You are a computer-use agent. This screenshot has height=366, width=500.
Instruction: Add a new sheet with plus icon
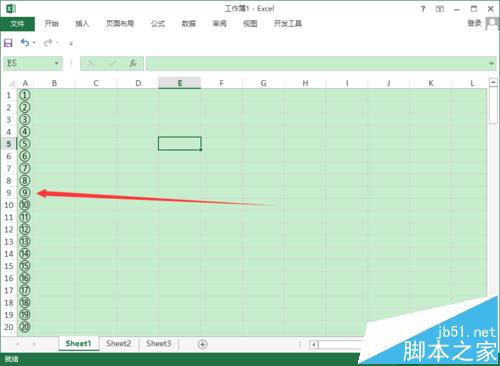pos(202,344)
